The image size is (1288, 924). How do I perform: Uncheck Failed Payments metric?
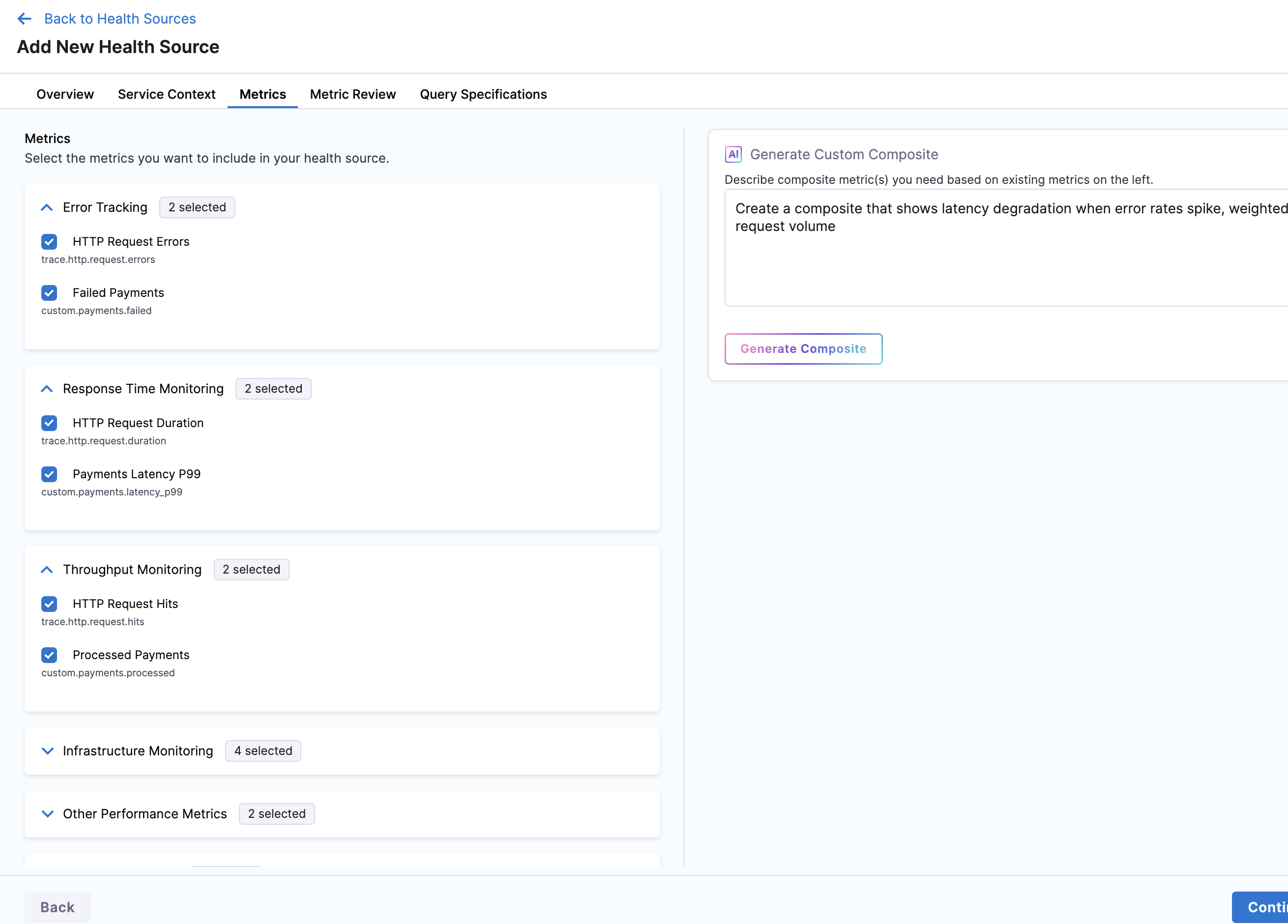pos(50,293)
